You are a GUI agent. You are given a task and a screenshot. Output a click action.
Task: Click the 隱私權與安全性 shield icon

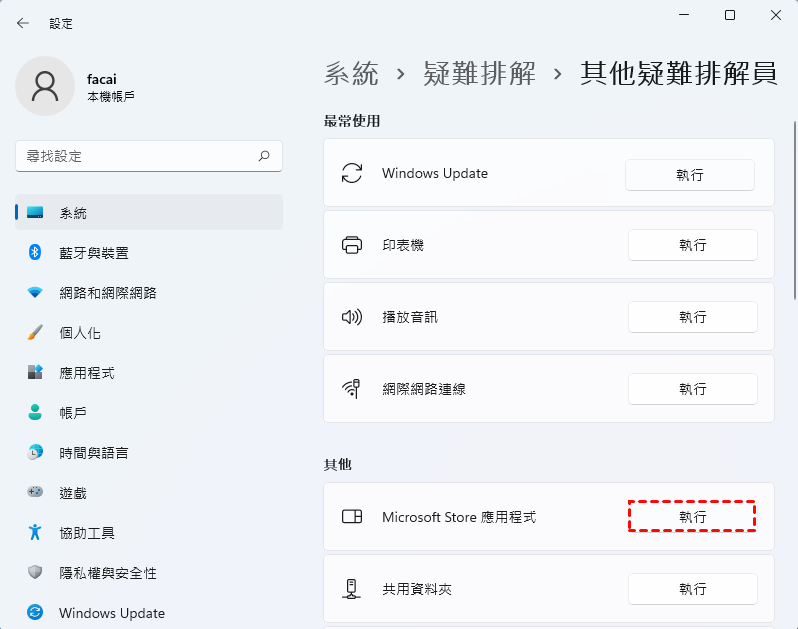[35, 572]
